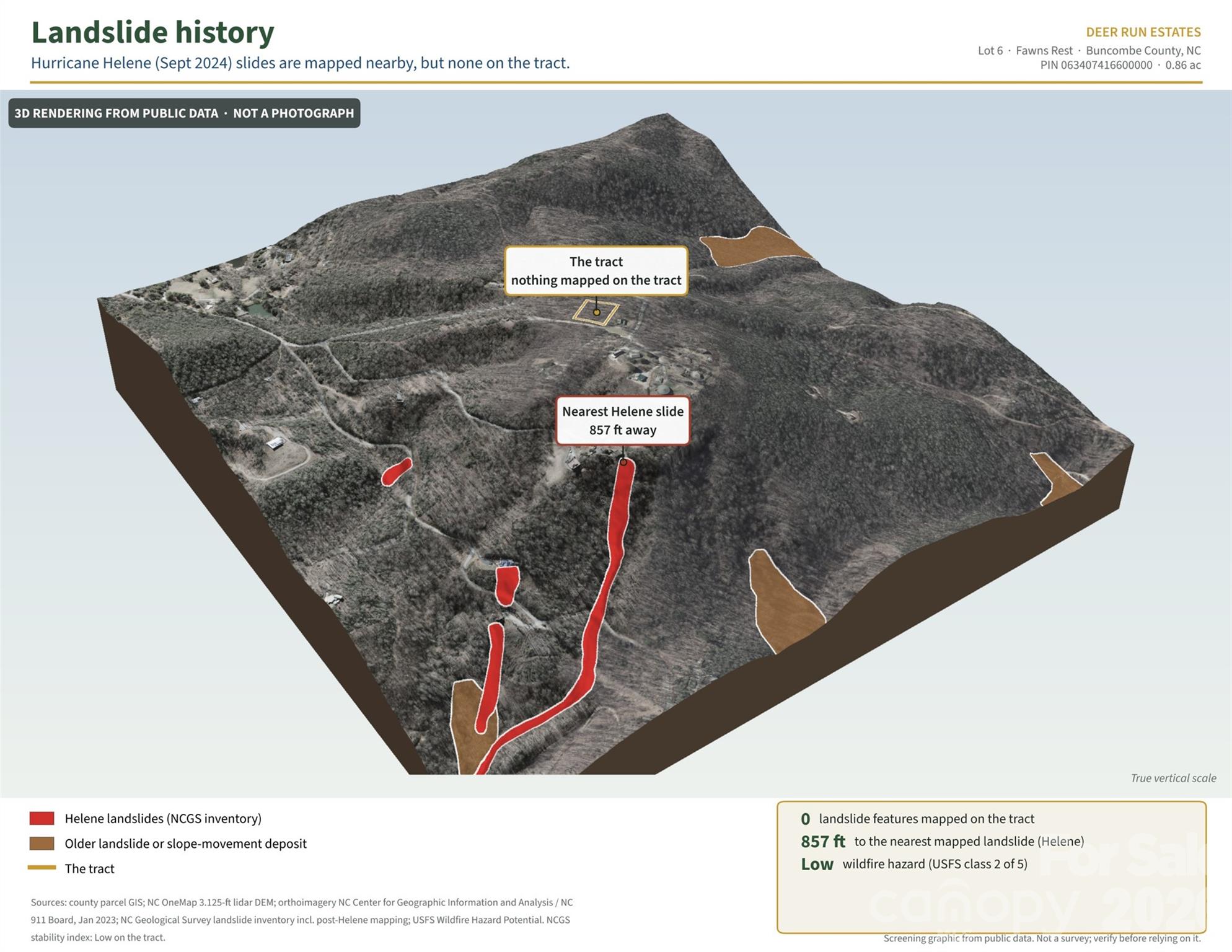The width and height of the screenshot is (1232, 952).
Task: Click the 'DEER RUN ESTATES' heading
Action: coord(1143,32)
